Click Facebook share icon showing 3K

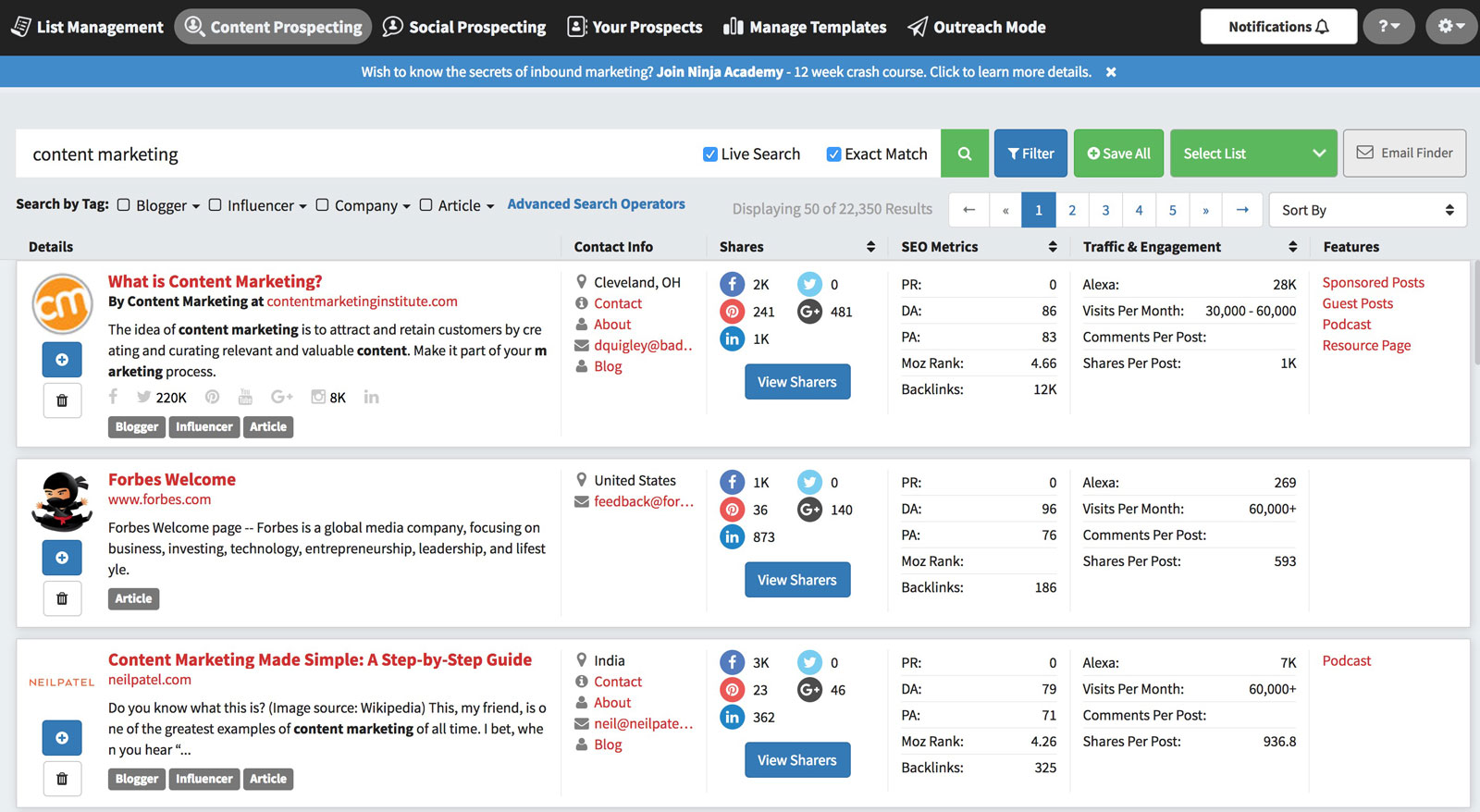[x=732, y=662]
